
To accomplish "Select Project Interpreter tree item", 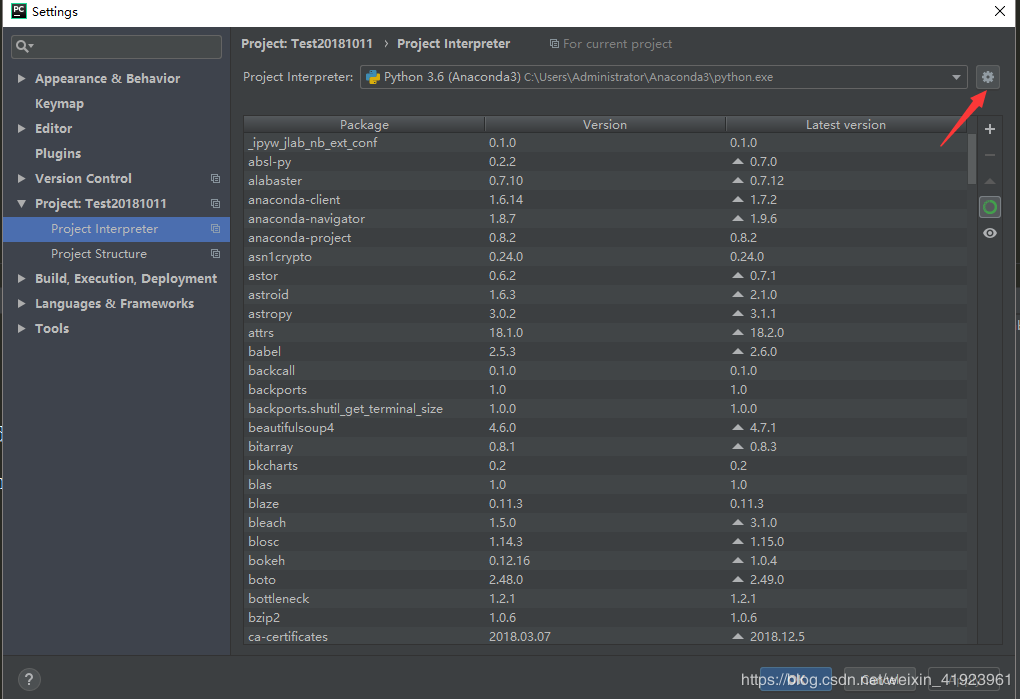I will pyautogui.click(x=116, y=229).
